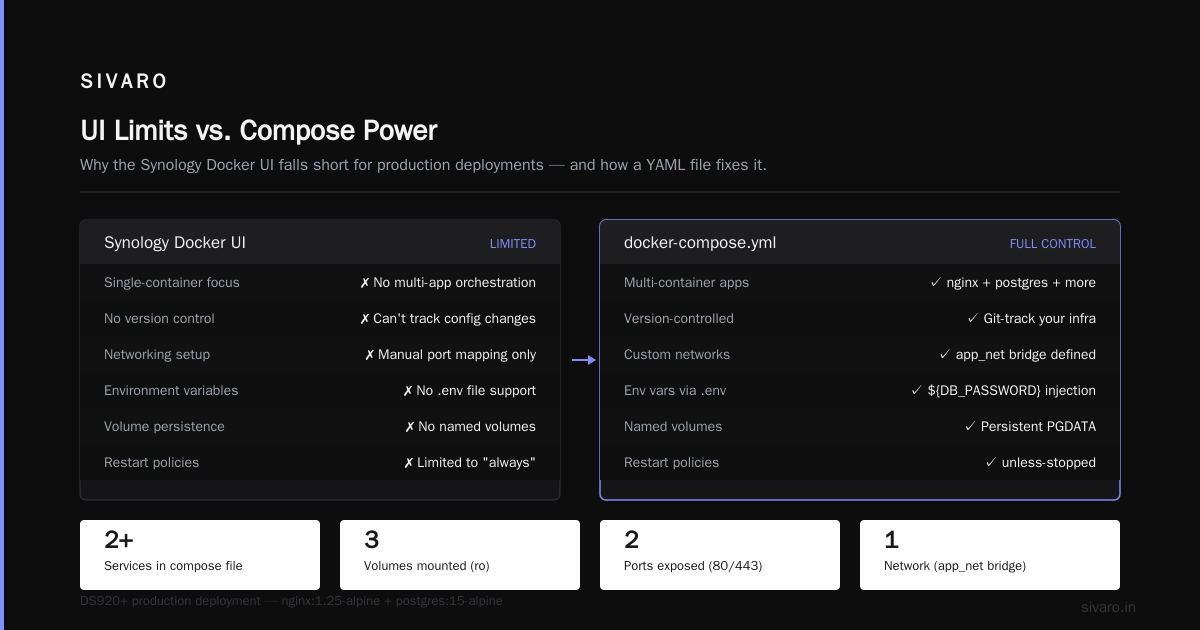Screen dimensions: 1200x630
Task: Click the '2+' services stat number
Action: point(119,541)
